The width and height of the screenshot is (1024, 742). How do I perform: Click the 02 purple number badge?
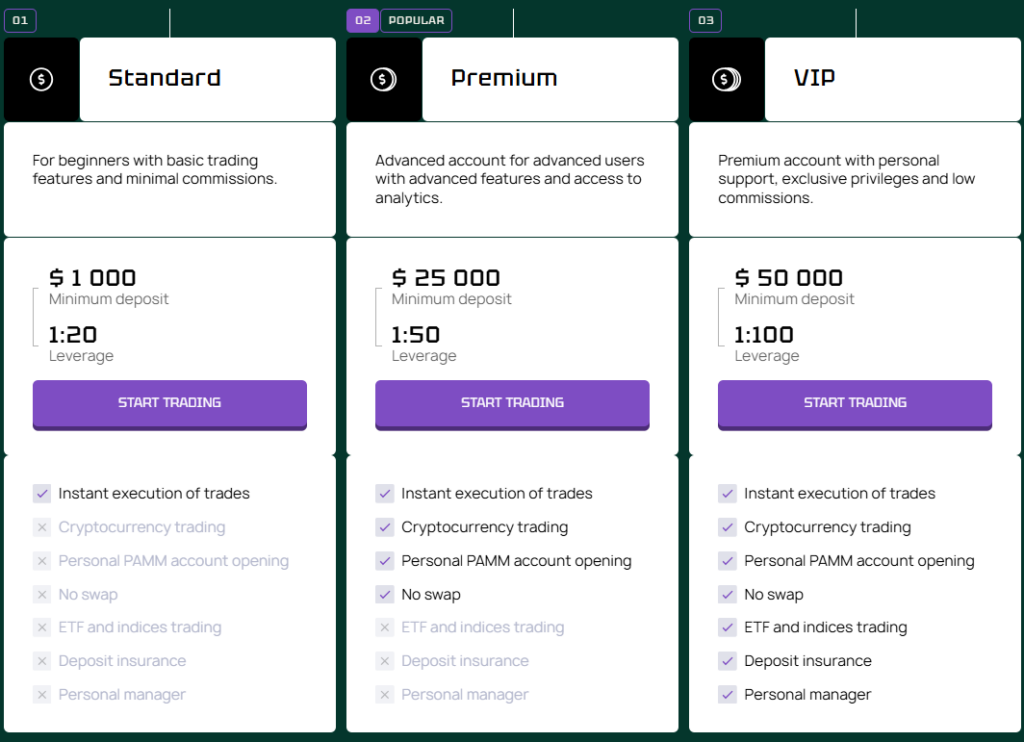[362, 20]
